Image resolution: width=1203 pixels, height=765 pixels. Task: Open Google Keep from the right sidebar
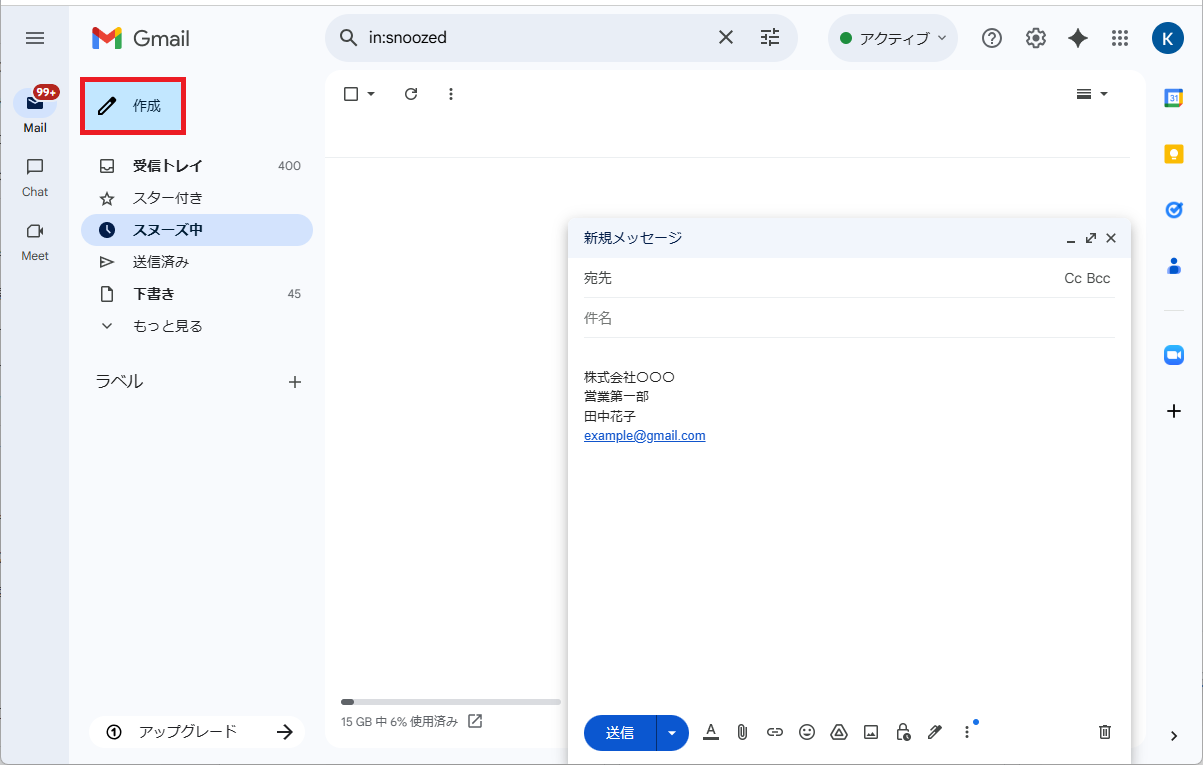click(1172, 153)
